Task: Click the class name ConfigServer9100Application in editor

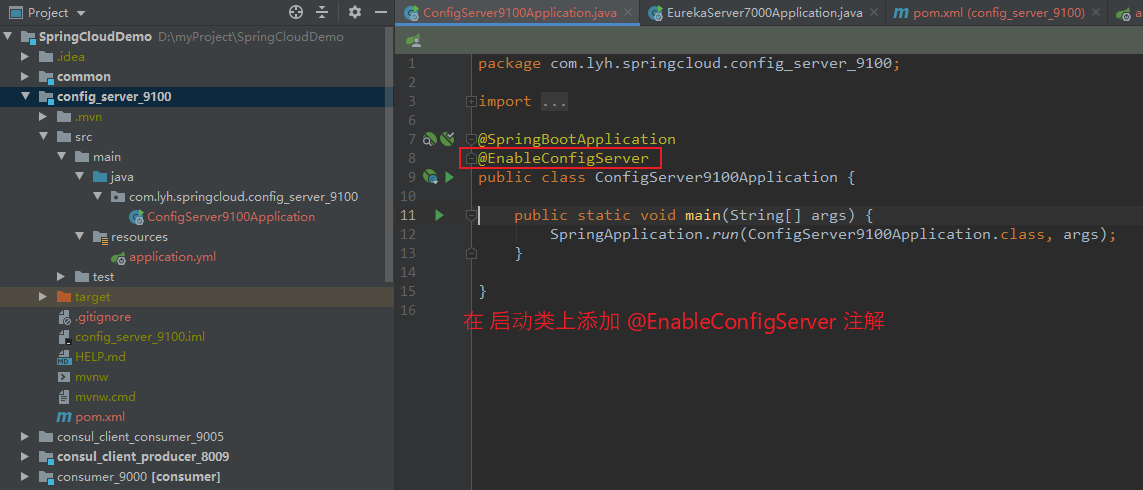Action: coord(717,177)
